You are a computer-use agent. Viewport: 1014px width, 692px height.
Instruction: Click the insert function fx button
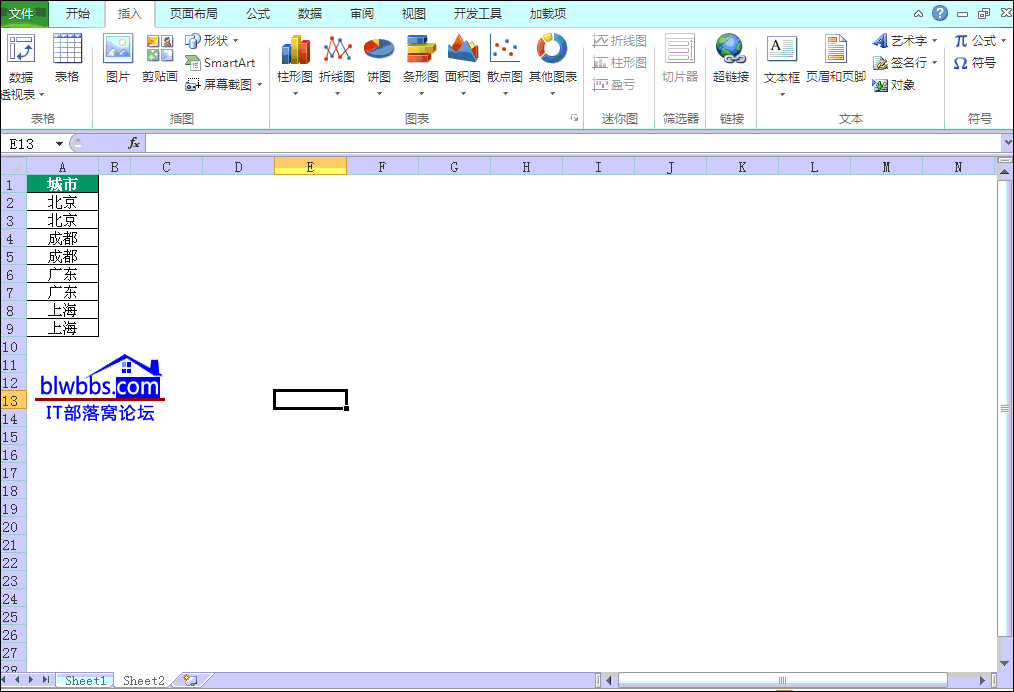click(134, 144)
